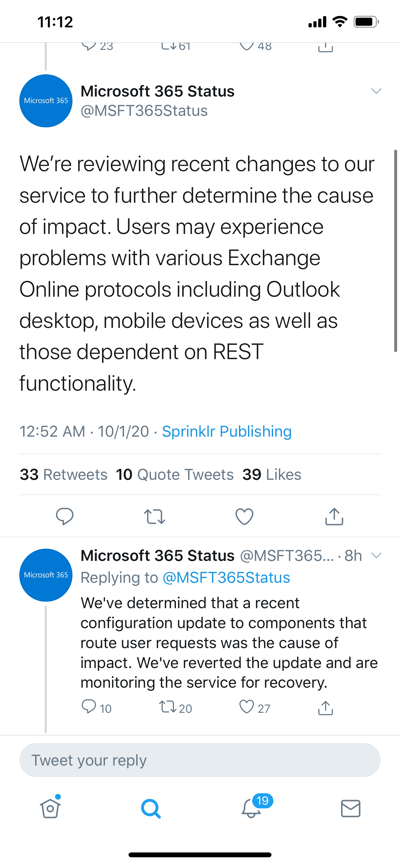Reply to the configuration update tweet
Image resolution: width=400 pixels, height=865 pixels.
pyautogui.click(x=96, y=707)
